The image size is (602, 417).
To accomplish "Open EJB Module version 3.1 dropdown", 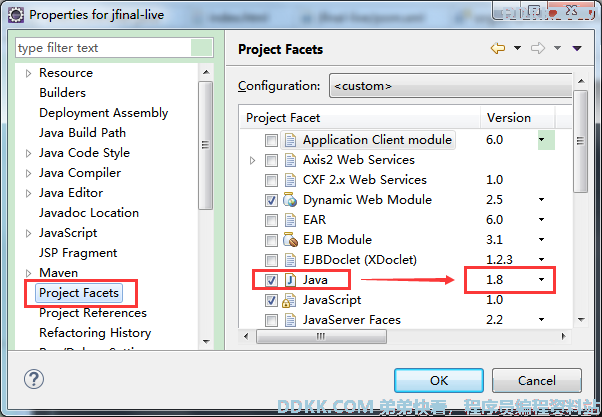I will (x=541, y=240).
